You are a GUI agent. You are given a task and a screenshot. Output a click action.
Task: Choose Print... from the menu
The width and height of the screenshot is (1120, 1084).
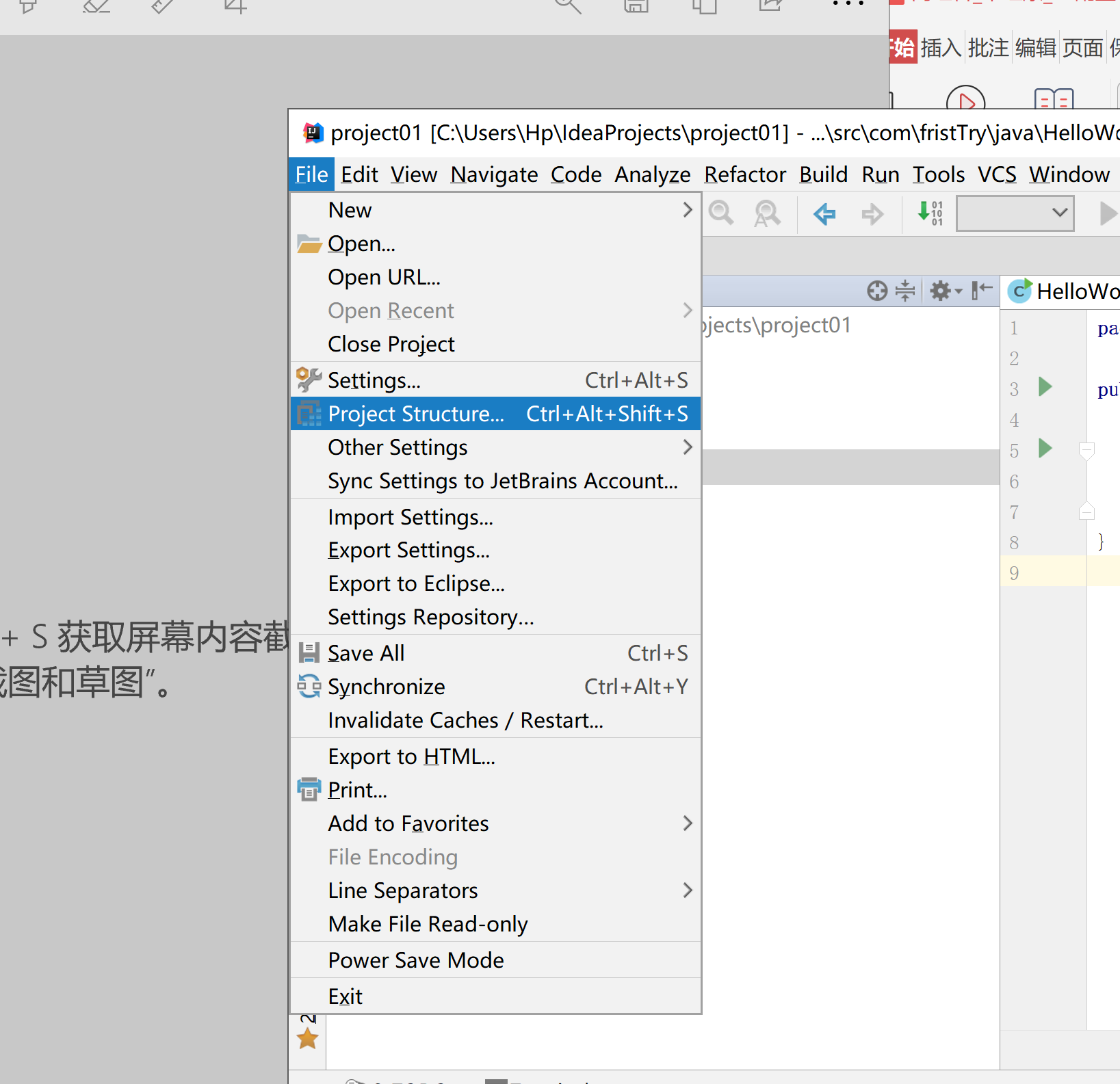point(496,790)
